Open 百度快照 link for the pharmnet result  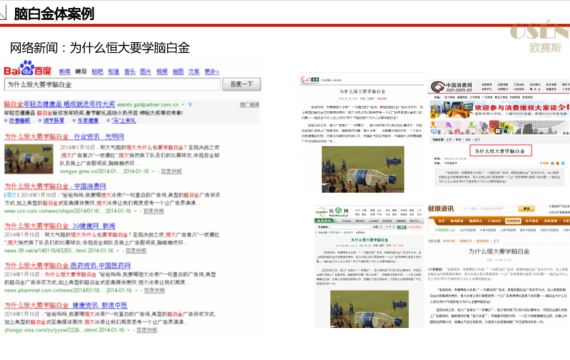pos(154,291)
